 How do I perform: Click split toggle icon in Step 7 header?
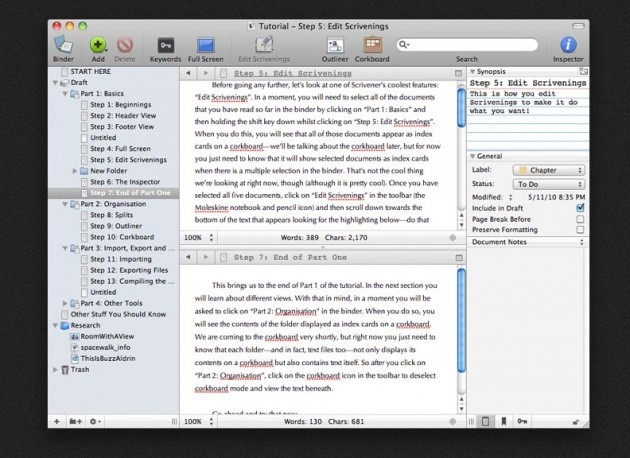[x=459, y=258]
